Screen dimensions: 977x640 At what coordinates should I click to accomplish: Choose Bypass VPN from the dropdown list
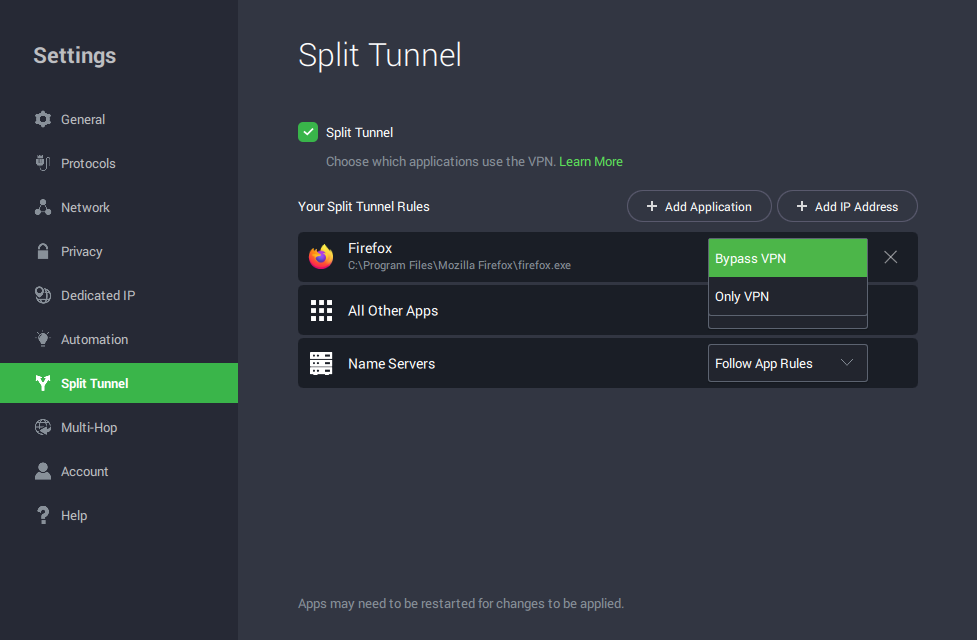click(787, 258)
